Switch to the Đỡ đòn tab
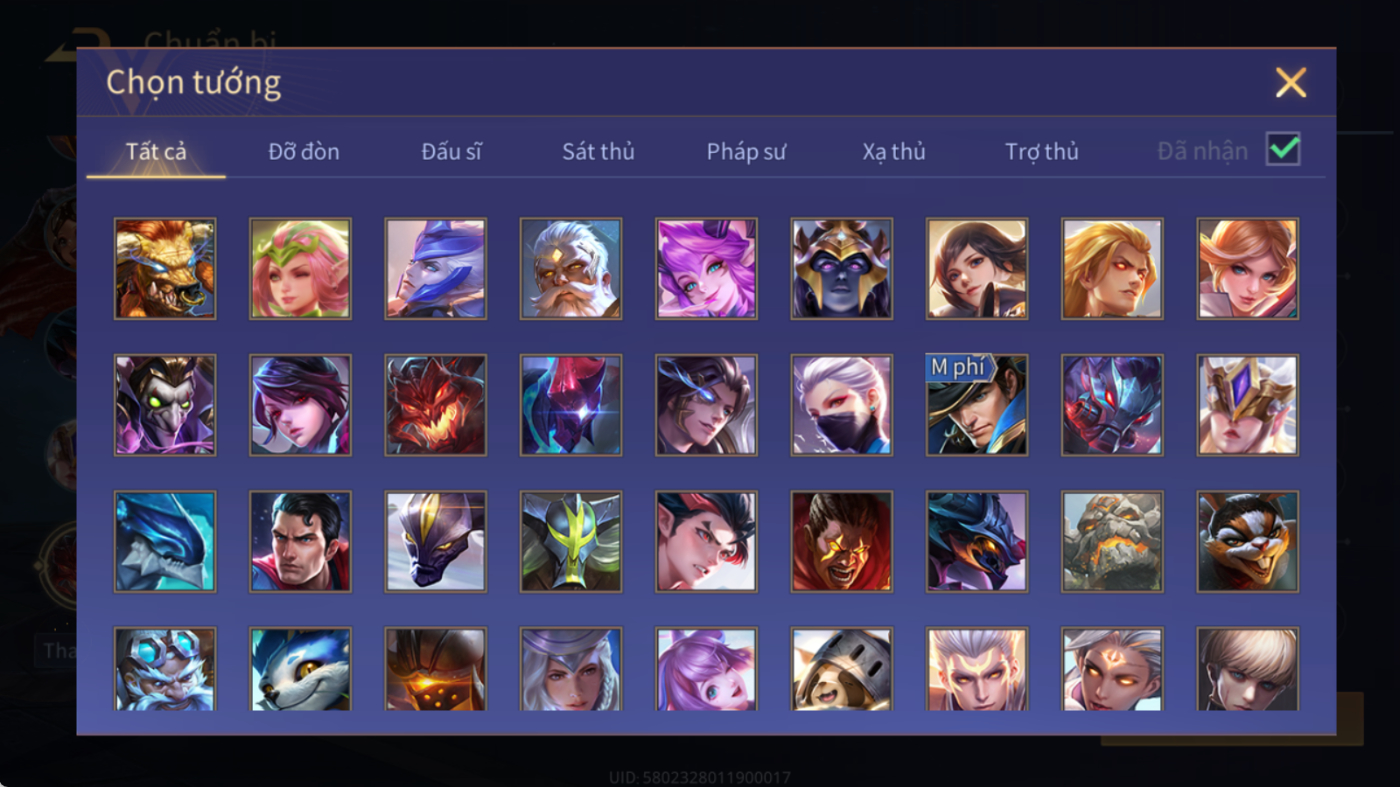This screenshot has width=1400, height=787. (x=304, y=151)
